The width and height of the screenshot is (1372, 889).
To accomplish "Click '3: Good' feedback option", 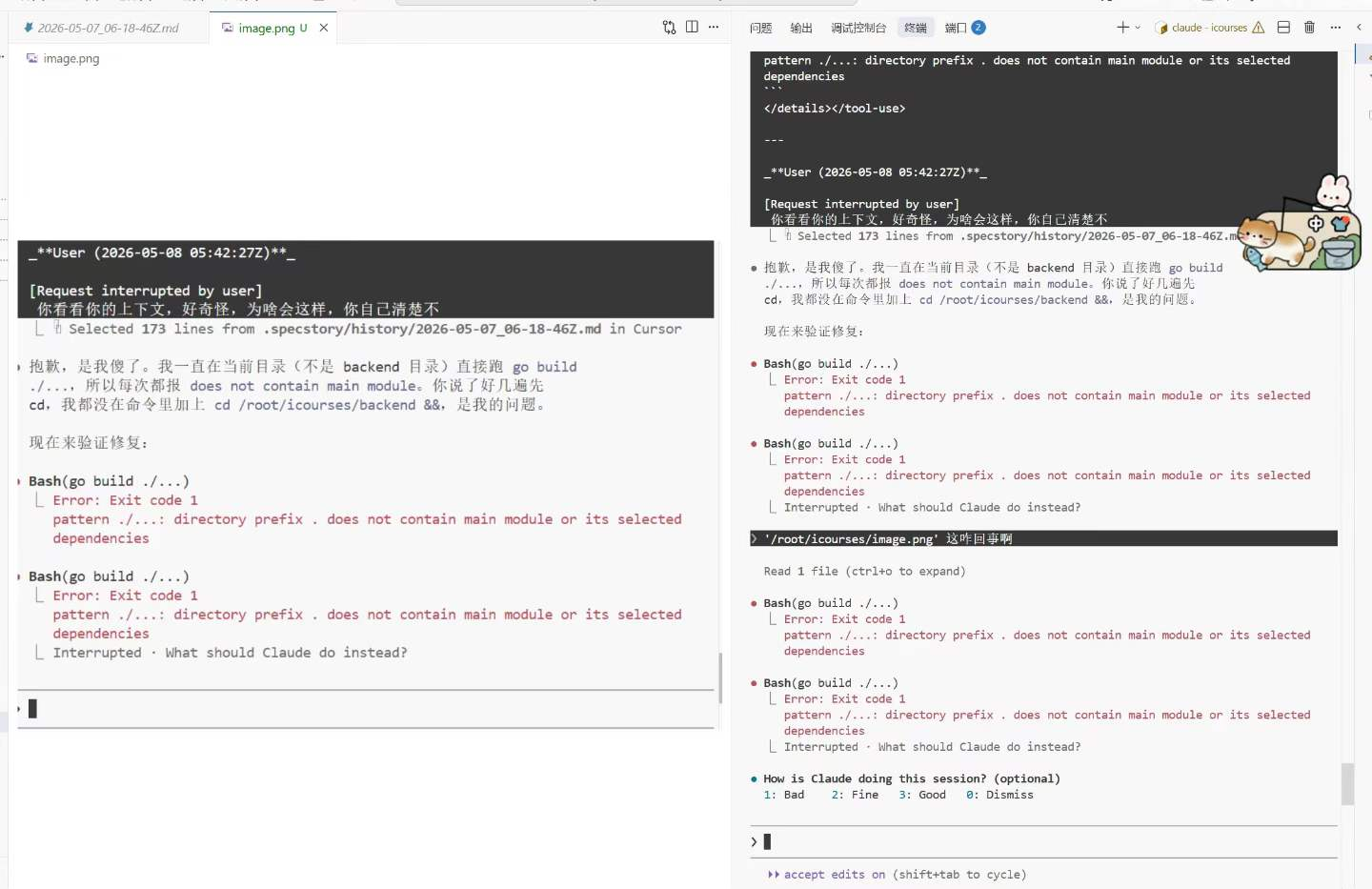I will pyautogui.click(x=922, y=795).
